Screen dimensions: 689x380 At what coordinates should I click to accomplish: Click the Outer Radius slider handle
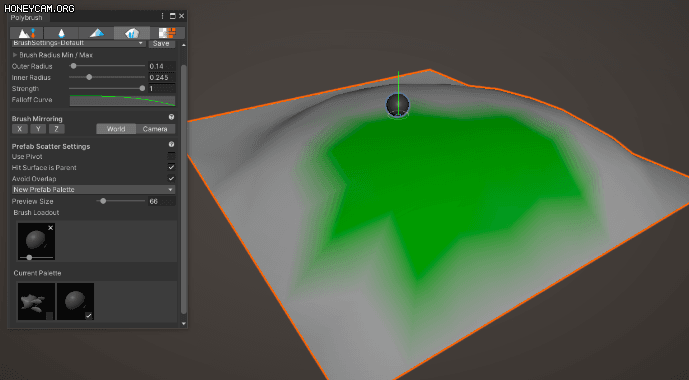(73, 66)
